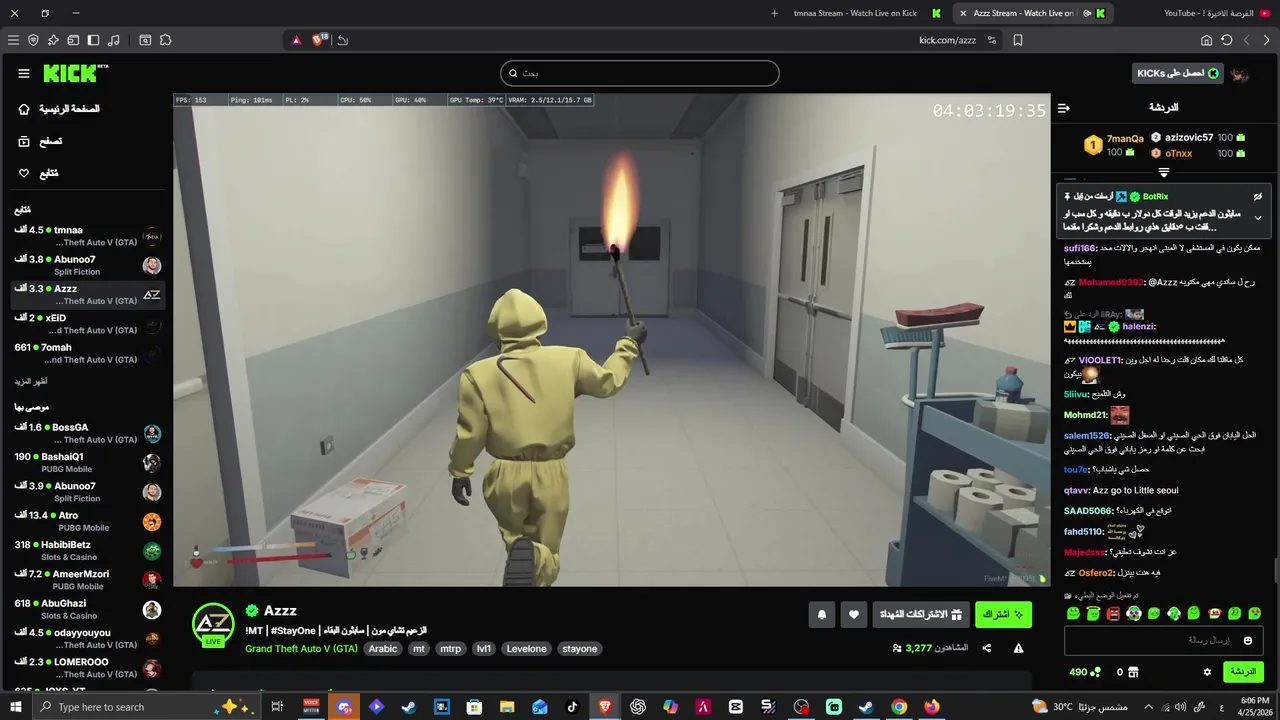Click the browser reload button
1280x720 pixels.
tap(1227, 40)
